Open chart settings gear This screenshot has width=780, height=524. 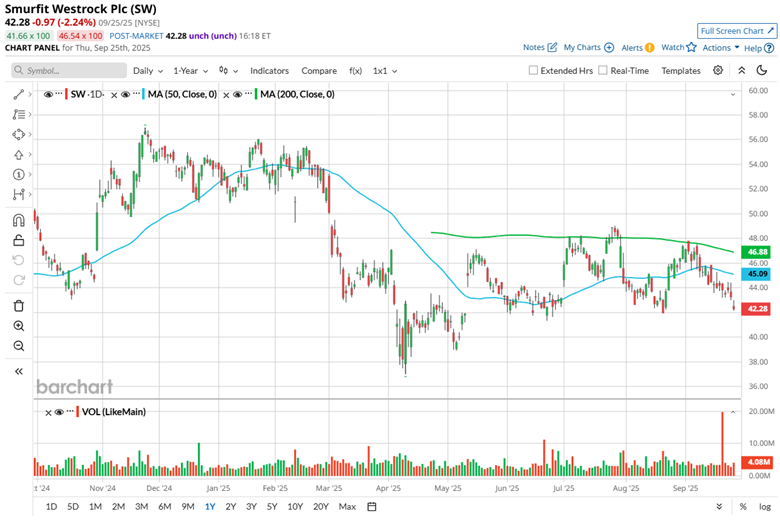pos(718,71)
